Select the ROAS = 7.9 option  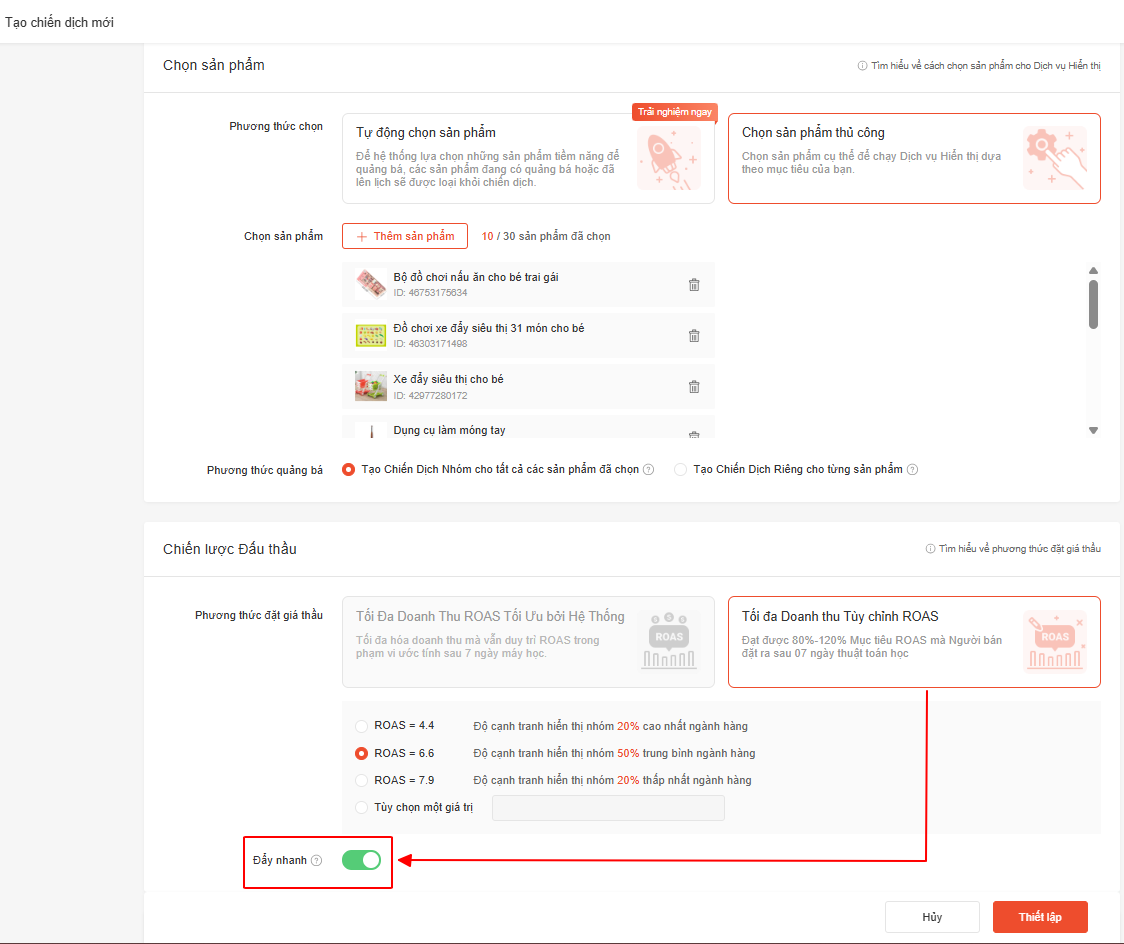pyautogui.click(x=361, y=780)
